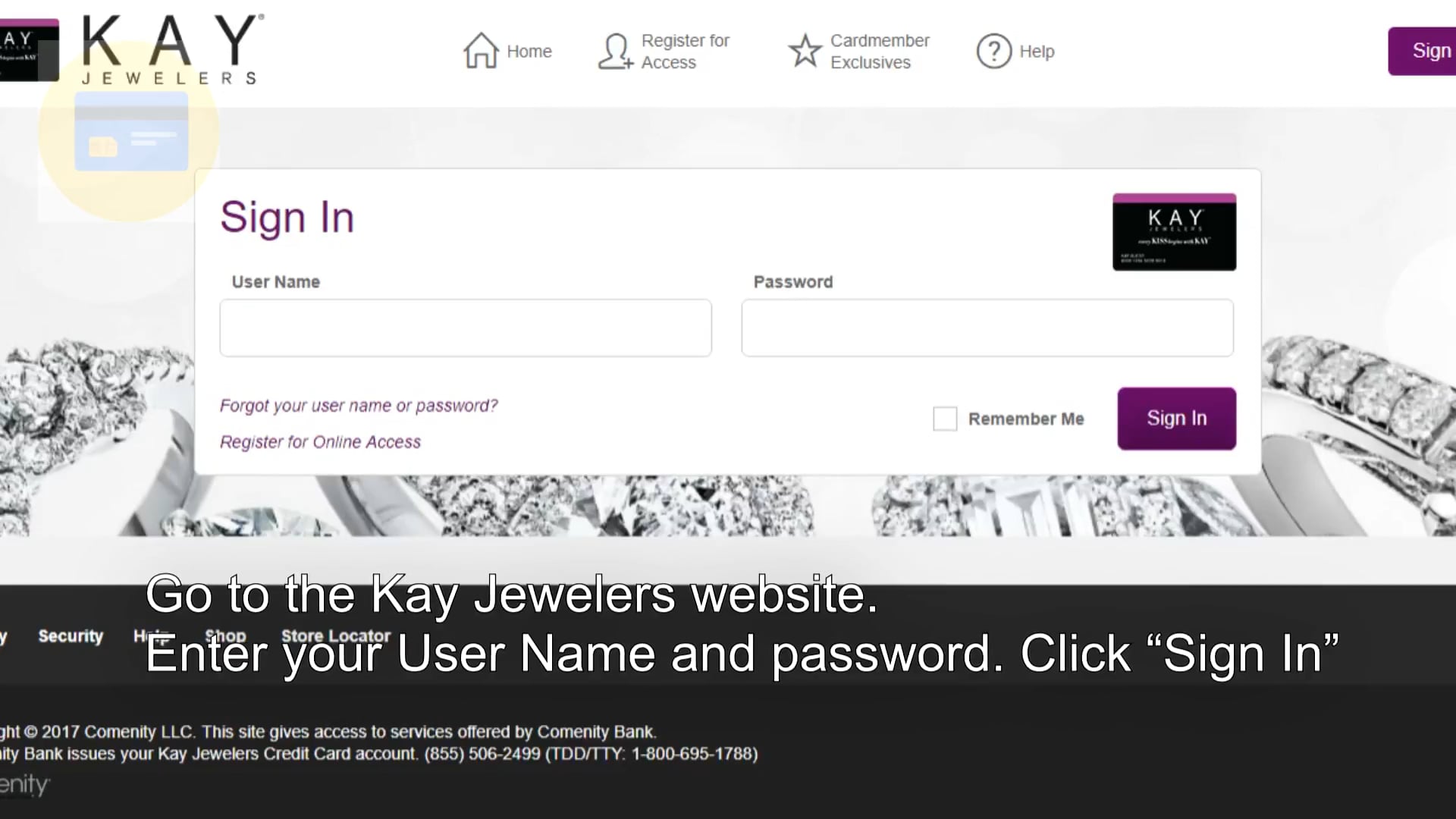Click the Register for Access person icon

point(615,51)
